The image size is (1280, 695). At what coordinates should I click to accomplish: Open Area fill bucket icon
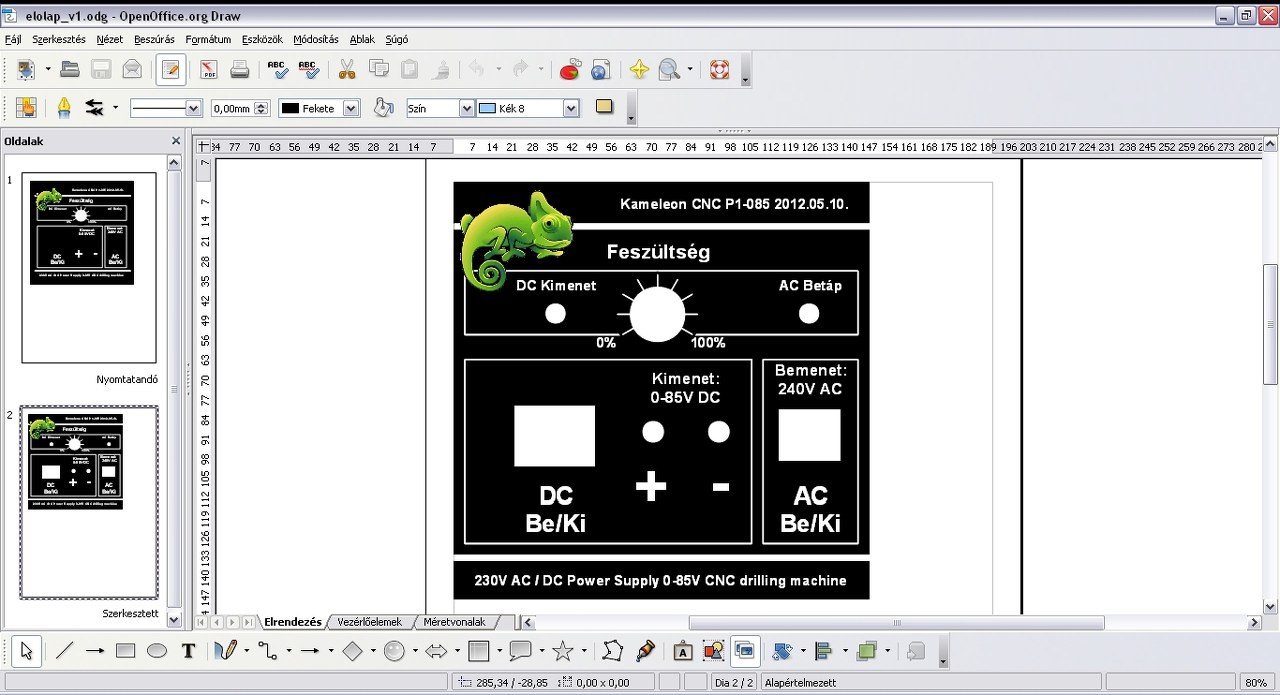click(383, 108)
